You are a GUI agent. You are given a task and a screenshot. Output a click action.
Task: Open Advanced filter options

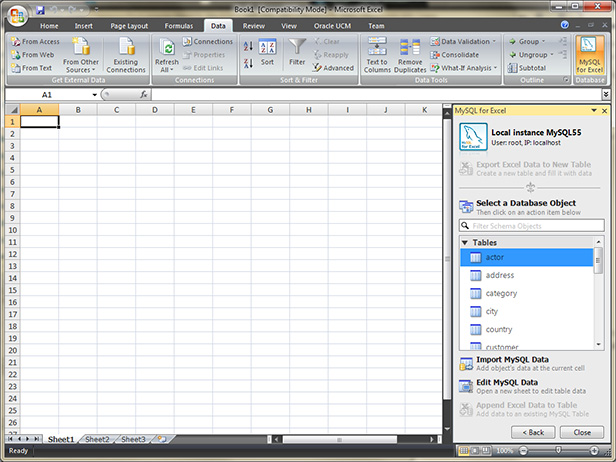[x=334, y=68]
